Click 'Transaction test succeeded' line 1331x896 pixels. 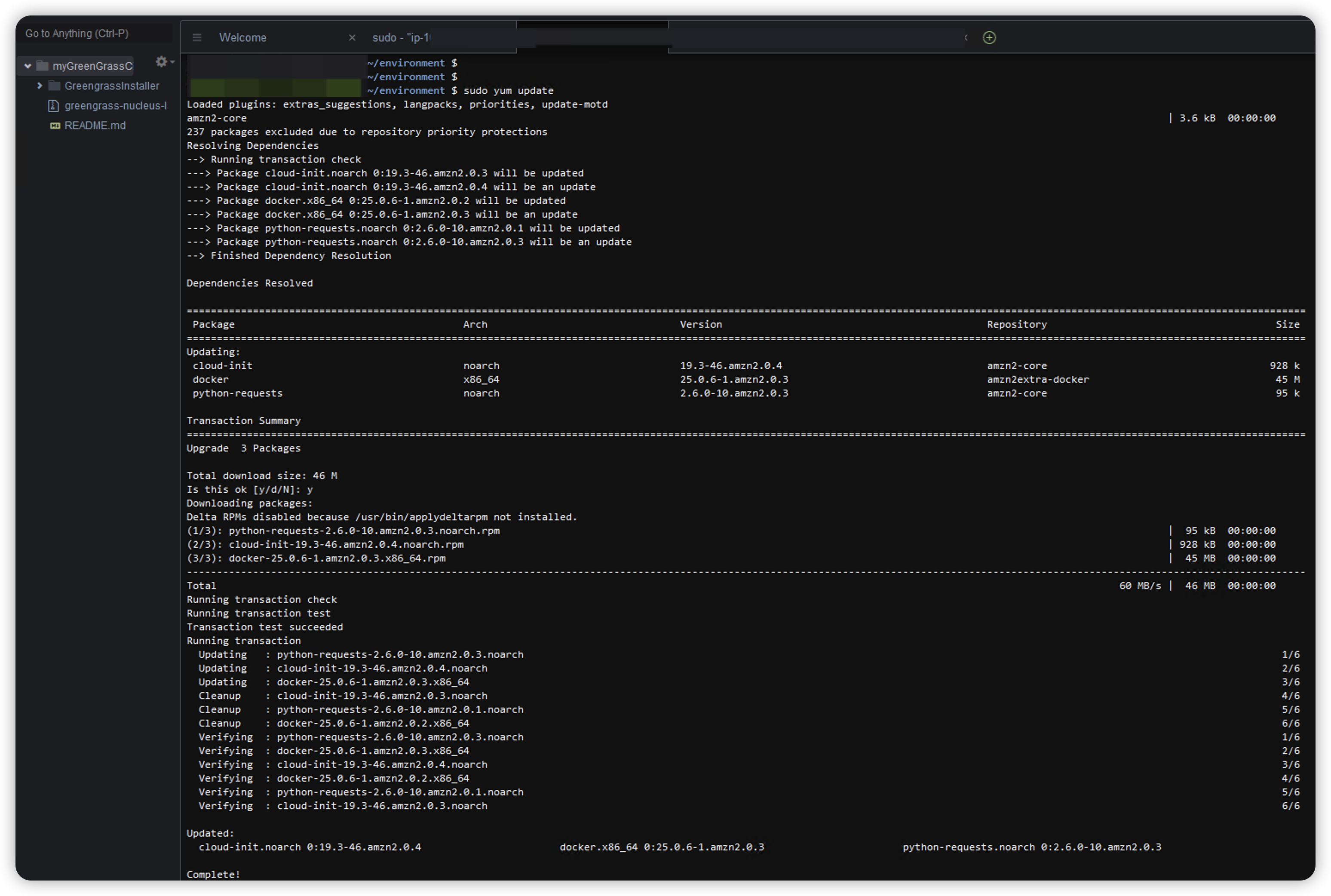pyautogui.click(x=264, y=627)
